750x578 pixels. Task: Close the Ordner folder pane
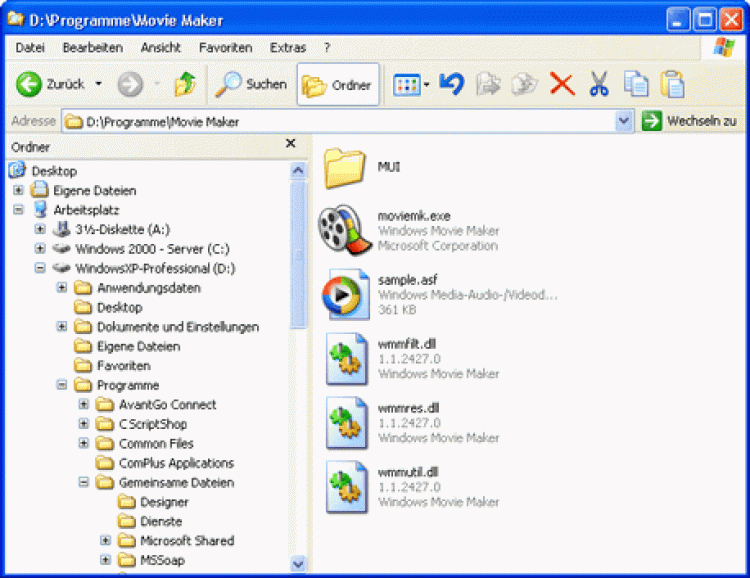[x=290, y=144]
